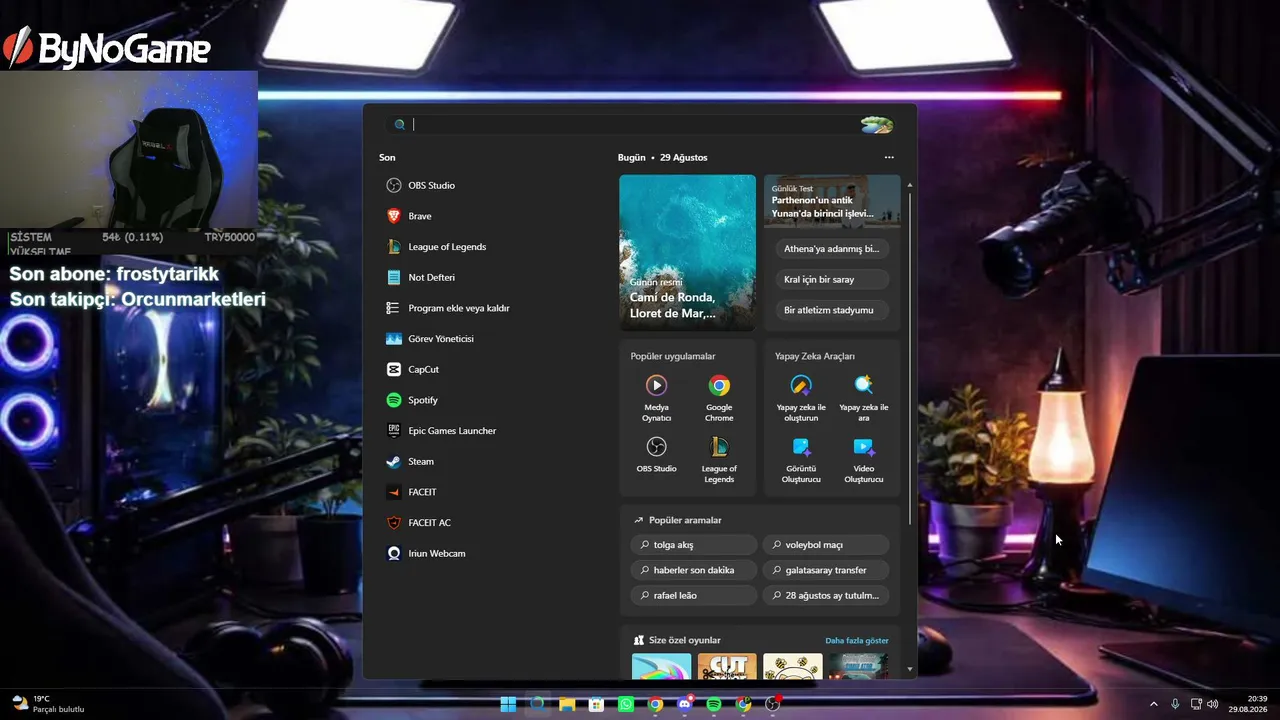The image size is (1280, 720).
Task: Open the three-dots more options menu
Action: (x=889, y=157)
